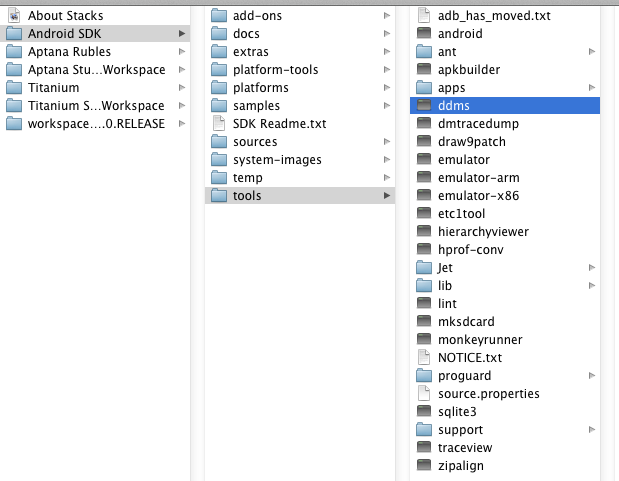Expand the lib folder arrow
The width and height of the screenshot is (619, 481).
[592, 286]
